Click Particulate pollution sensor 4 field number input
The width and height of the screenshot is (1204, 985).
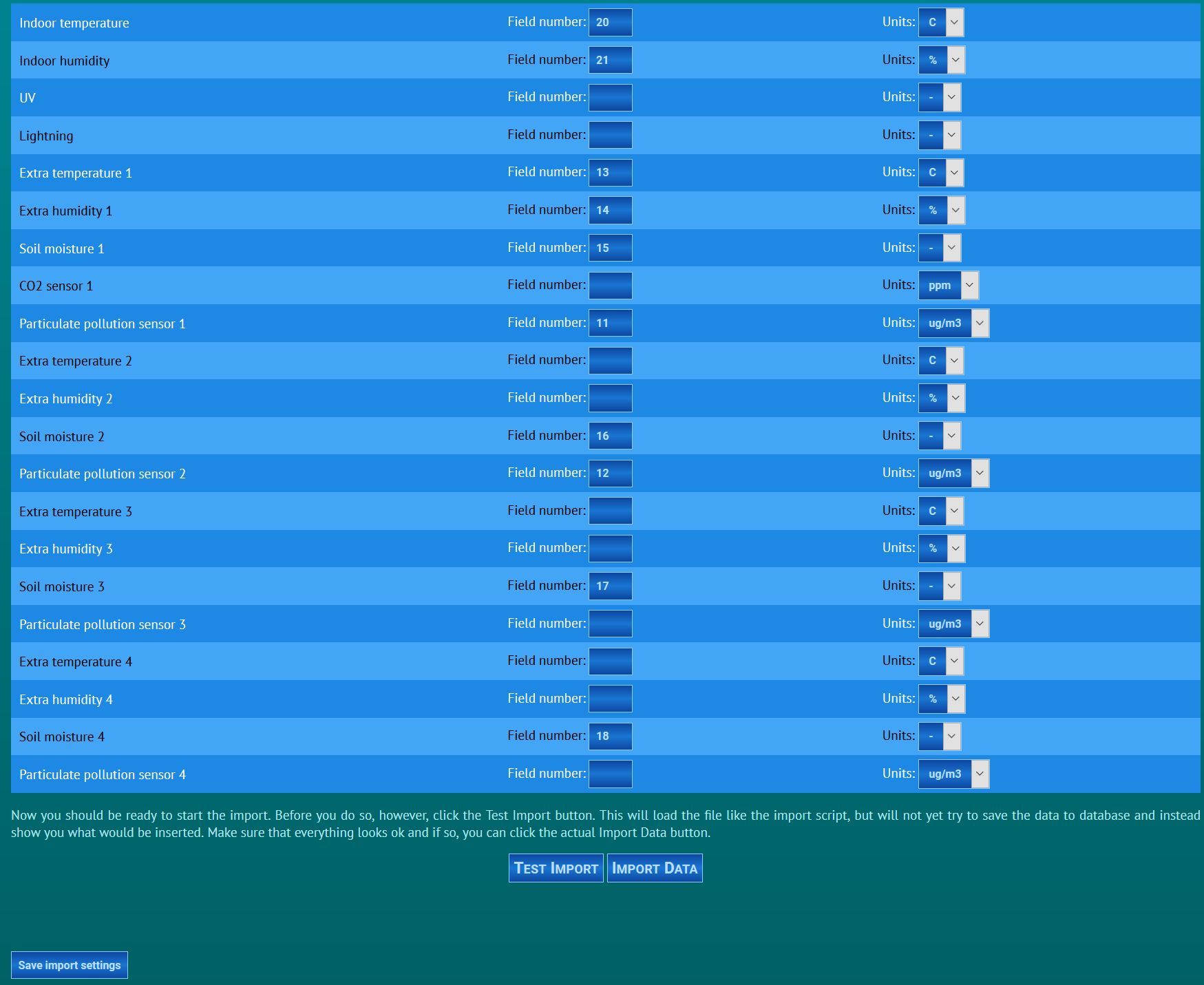tap(611, 774)
